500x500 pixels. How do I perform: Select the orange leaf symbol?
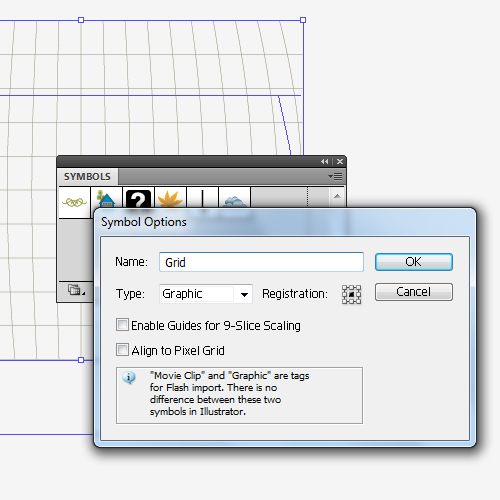170,198
